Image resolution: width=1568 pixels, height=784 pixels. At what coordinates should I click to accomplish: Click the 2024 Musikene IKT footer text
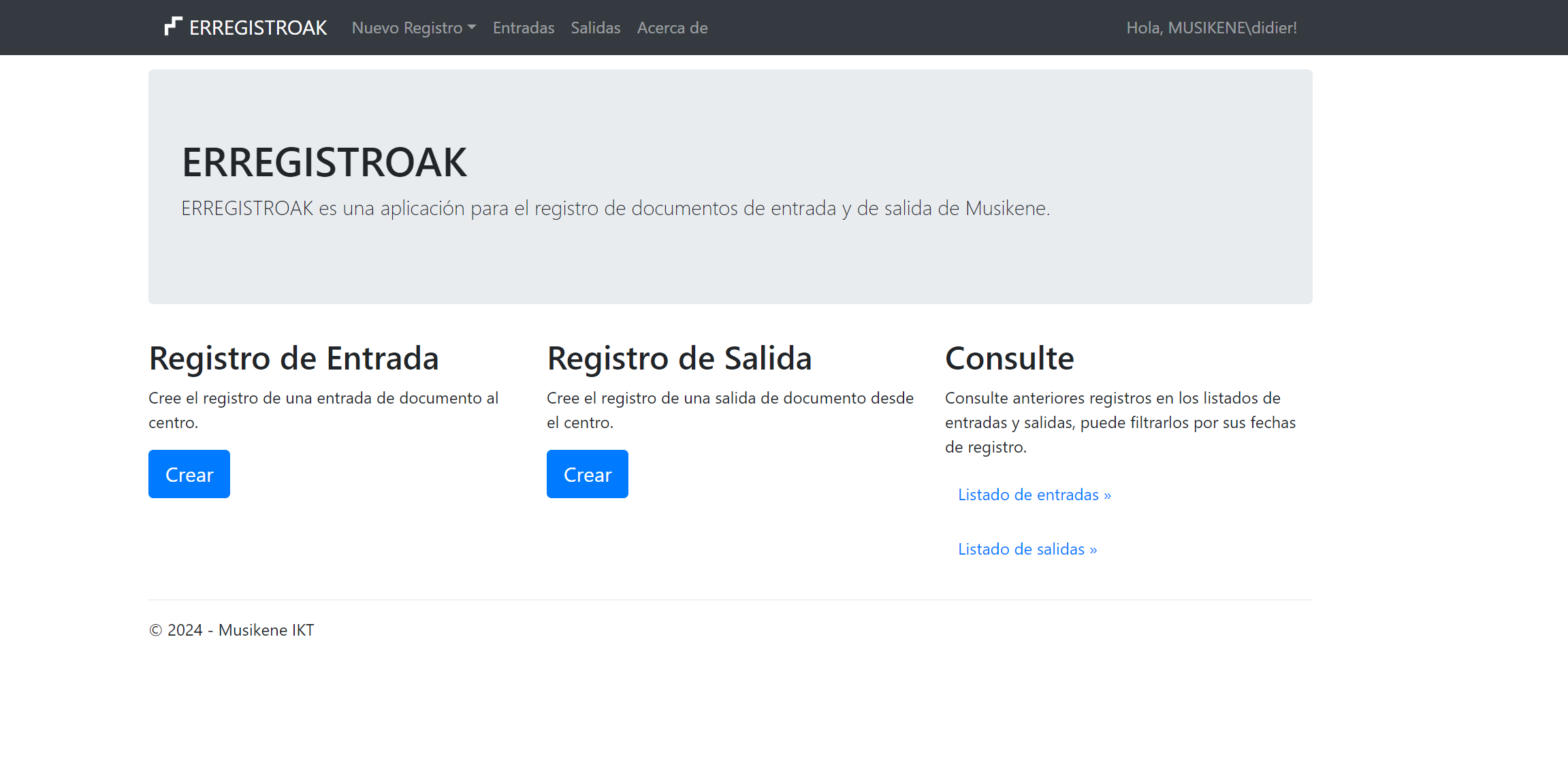coord(231,630)
